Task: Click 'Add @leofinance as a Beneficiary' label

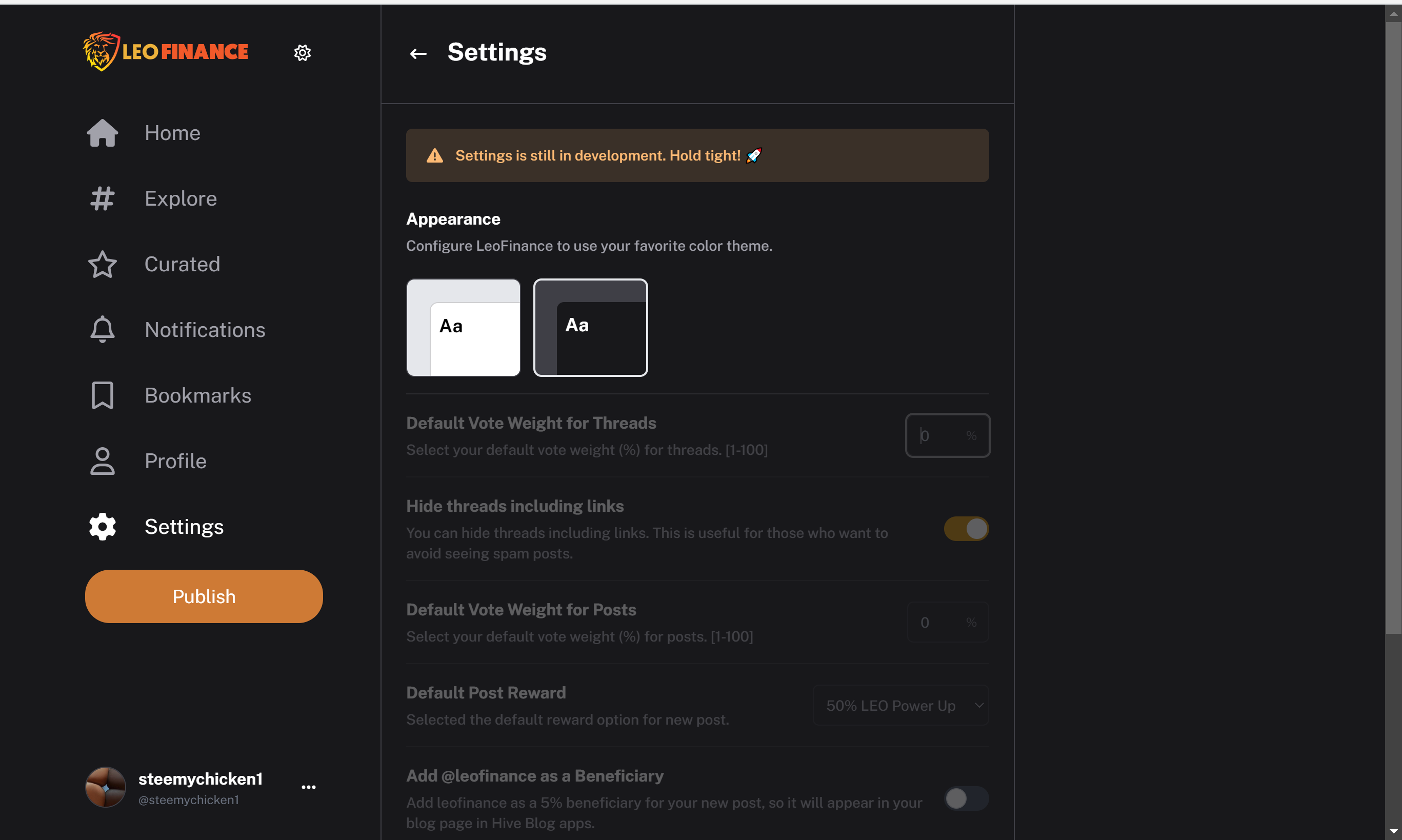Action: click(534, 776)
